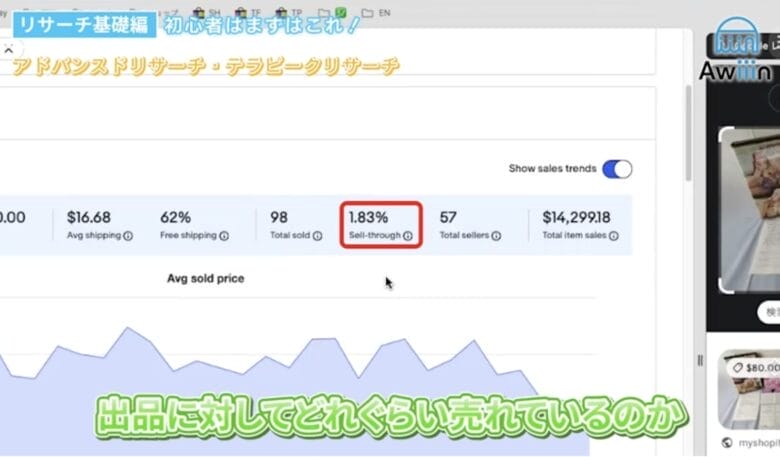This screenshot has height=457, width=780.
Task: Click the side panel resize handle
Action: pos(700,361)
